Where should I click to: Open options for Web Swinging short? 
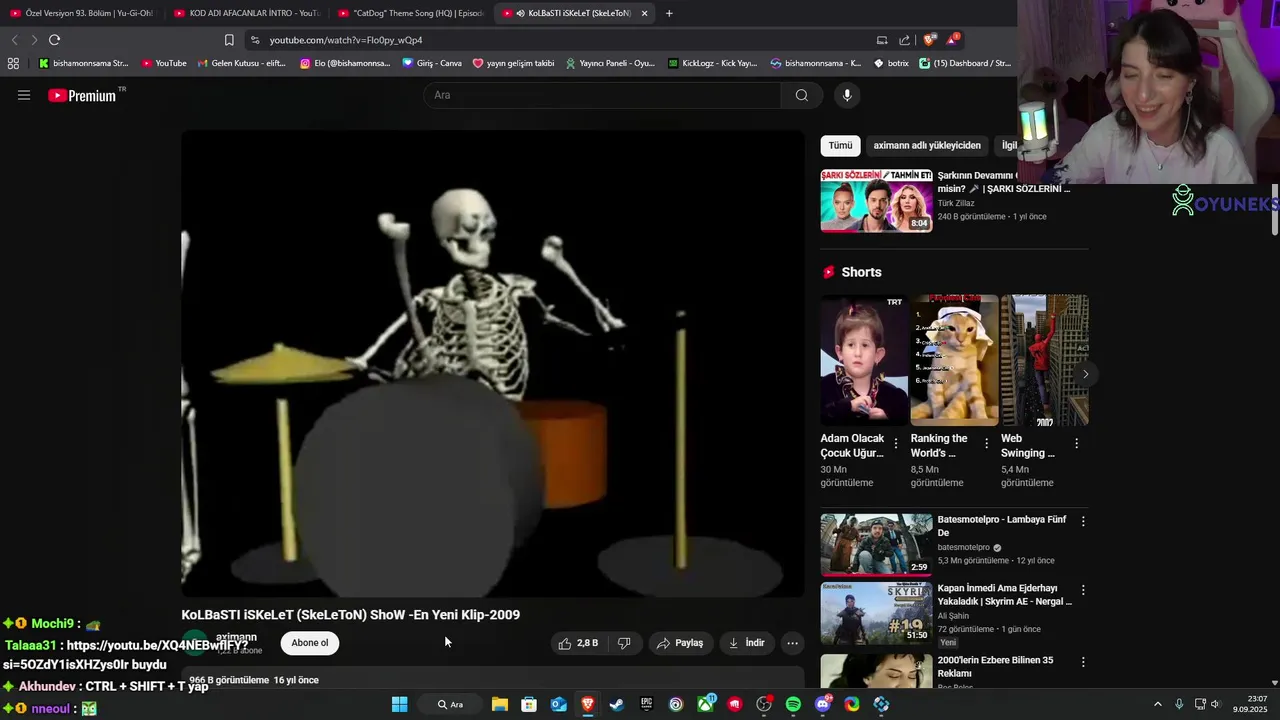1076,443
